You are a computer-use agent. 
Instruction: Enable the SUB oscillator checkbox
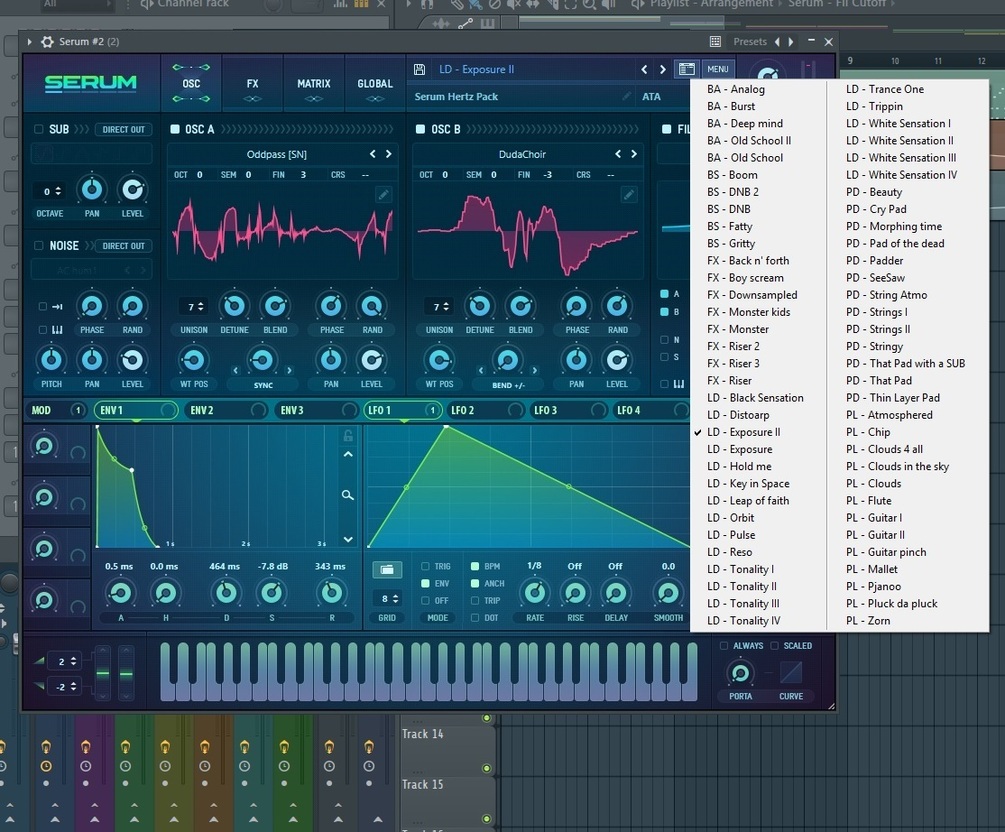[38, 129]
